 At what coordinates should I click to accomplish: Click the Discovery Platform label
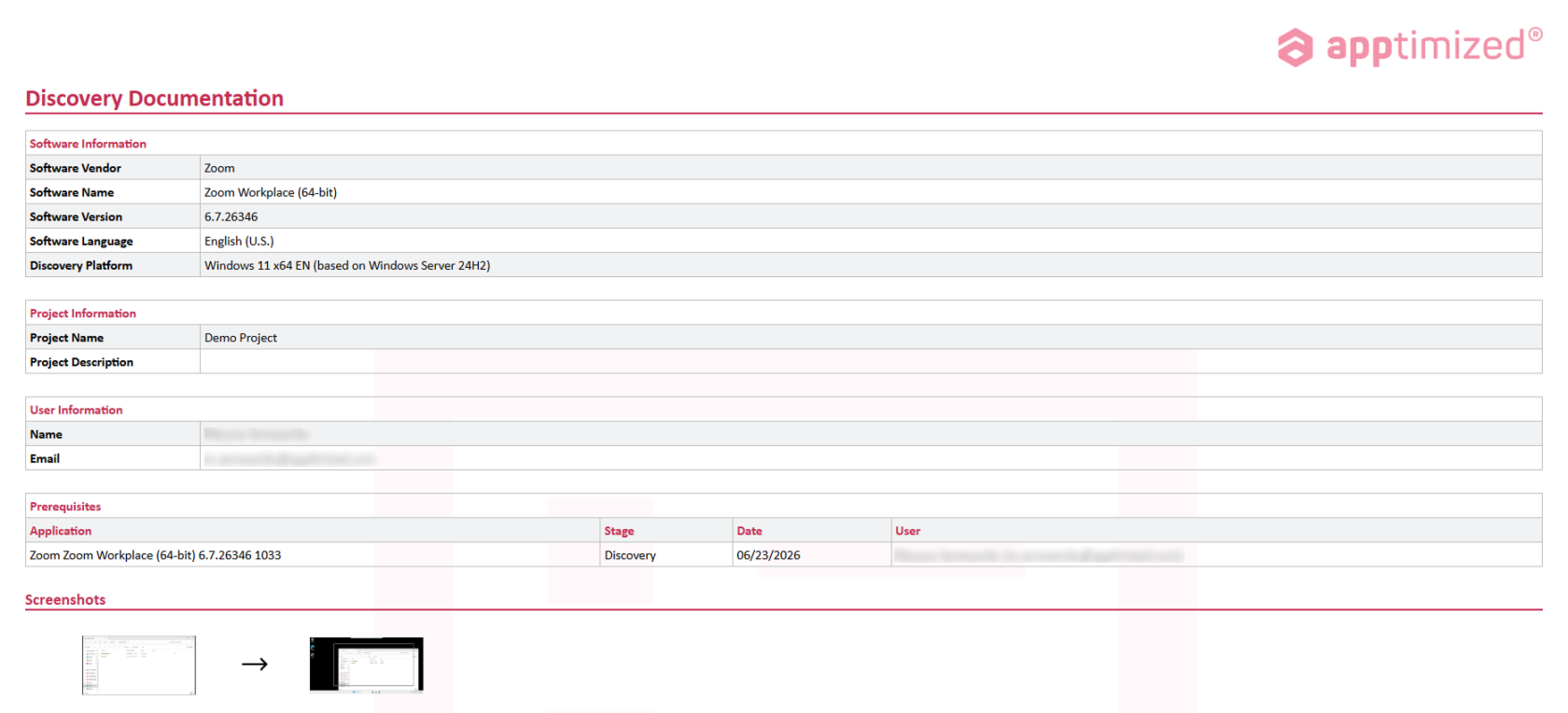tap(81, 265)
